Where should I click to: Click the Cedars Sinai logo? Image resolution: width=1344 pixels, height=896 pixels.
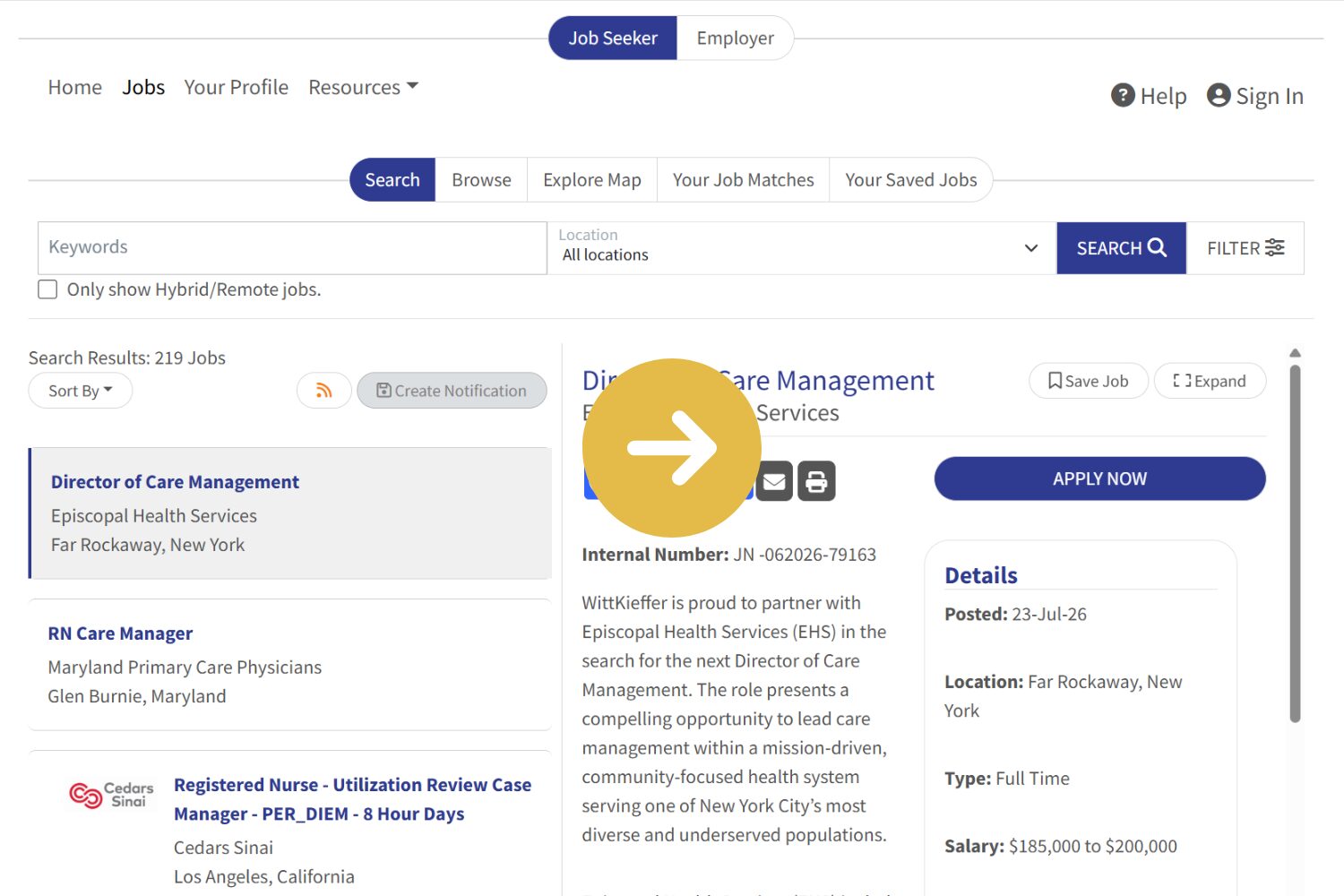111,795
